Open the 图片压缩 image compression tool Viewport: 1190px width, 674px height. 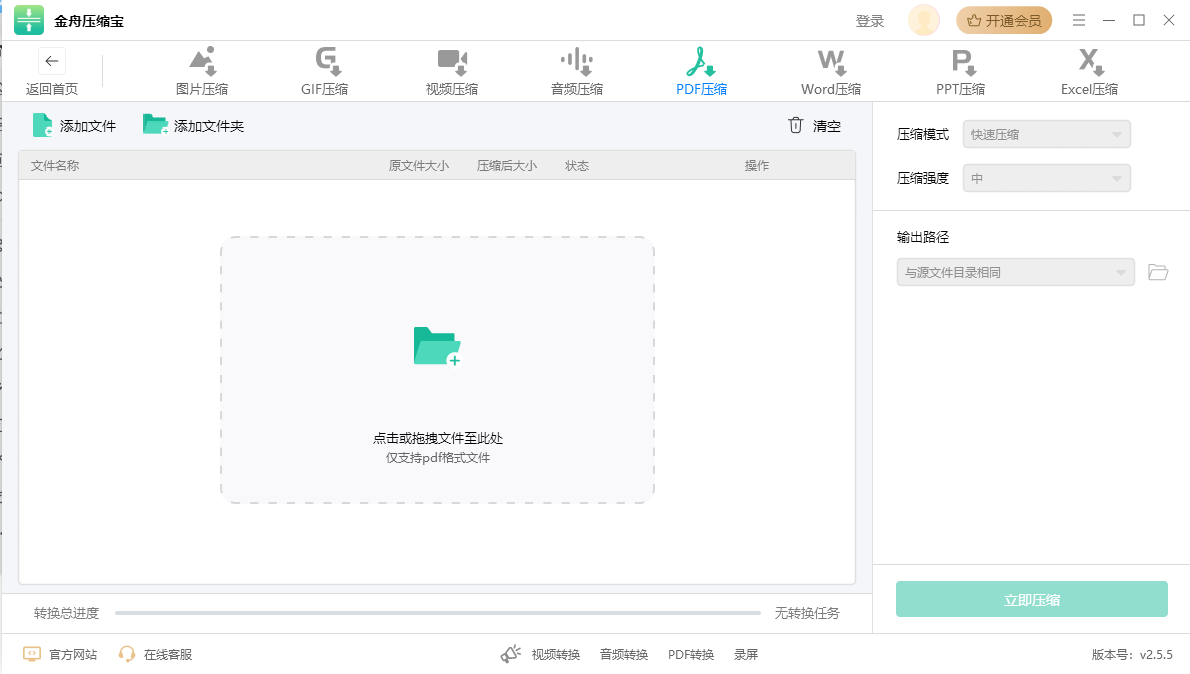[202, 72]
